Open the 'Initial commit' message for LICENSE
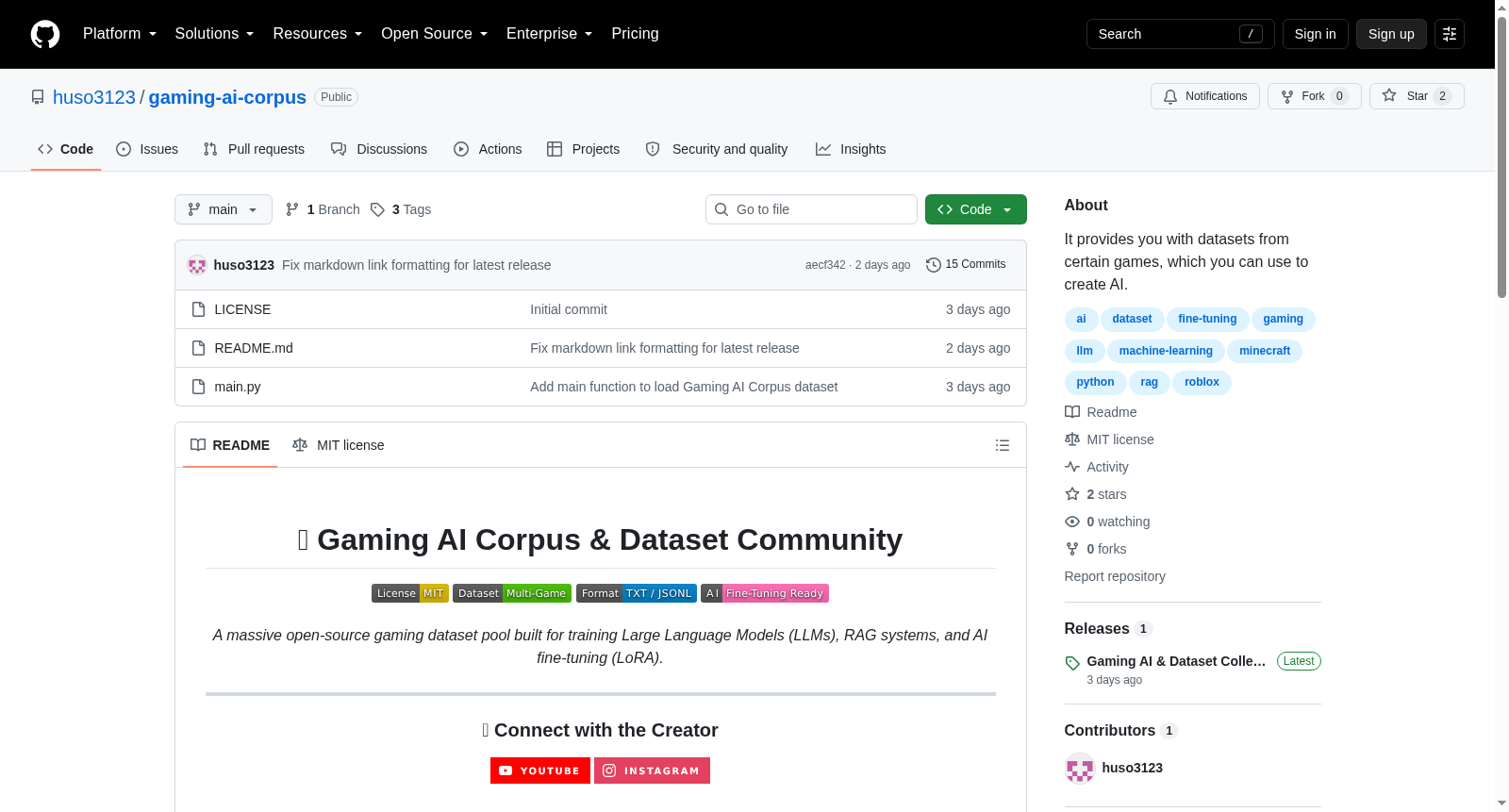 tap(569, 309)
